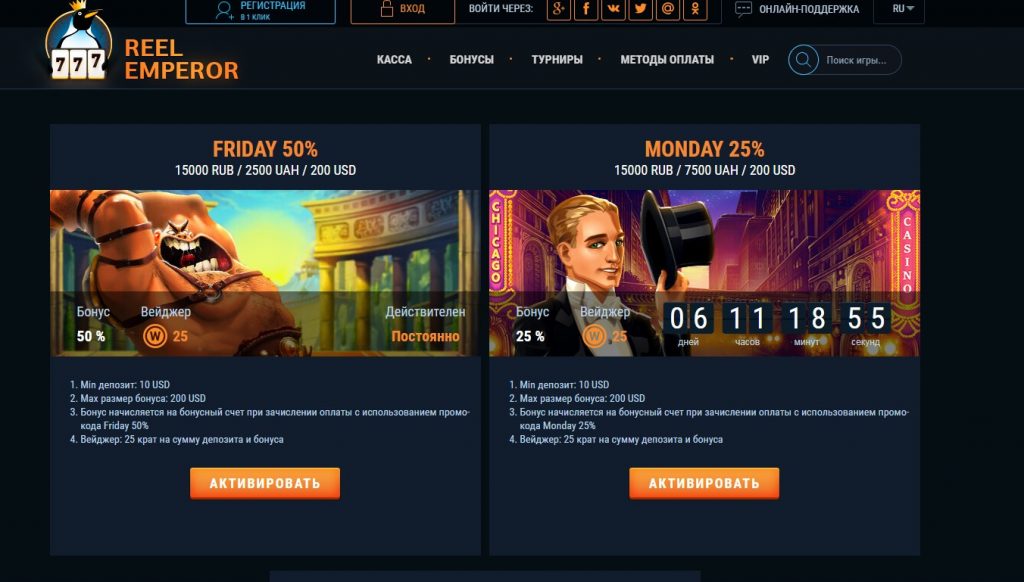The width and height of the screenshot is (1024, 582).
Task: Click the wager coin icon in Friday bonus
Action: pyautogui.click(x=155, y=336)
